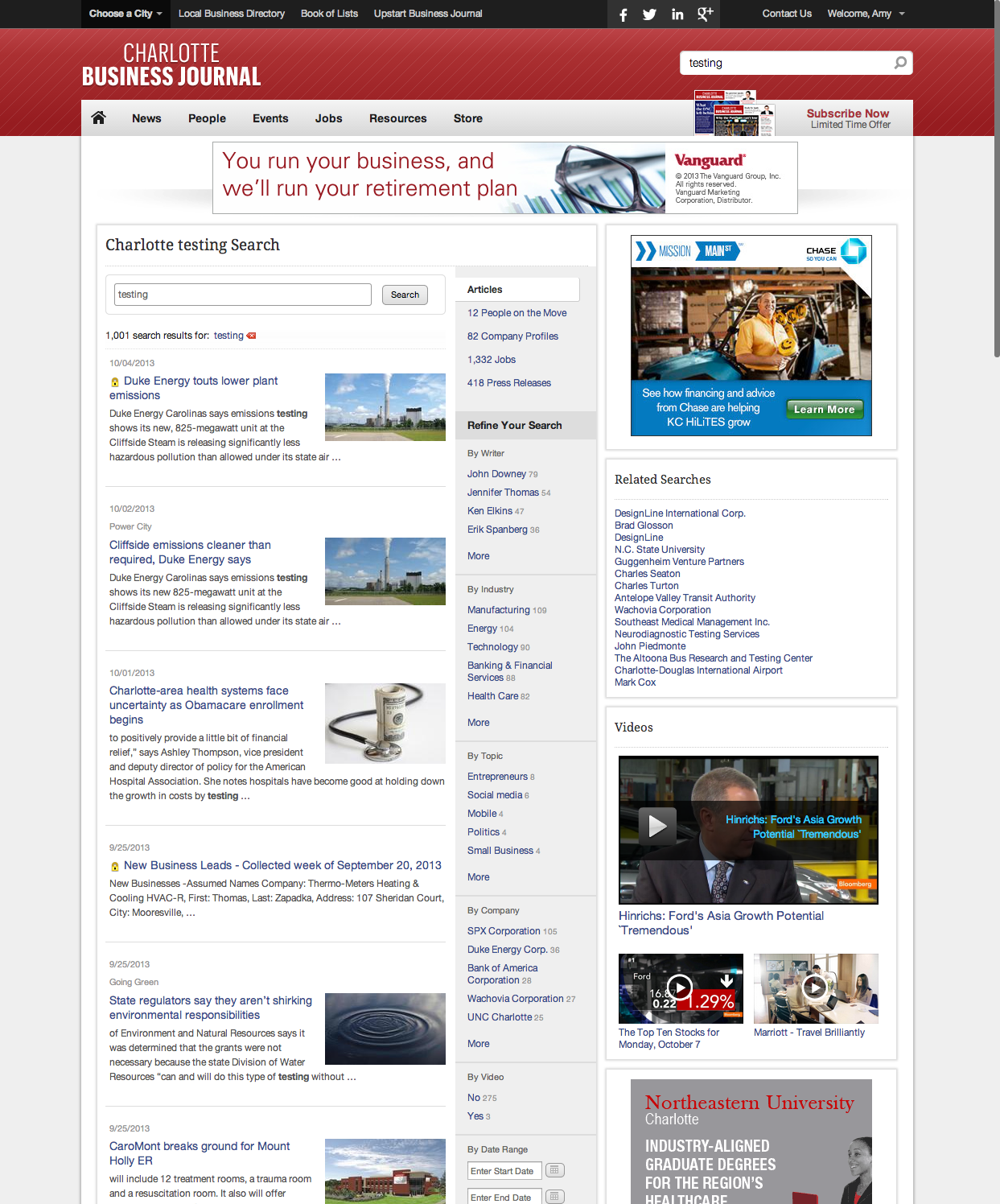Open the News menu item
Screen dimensions: 1000x1204
click(x=146, y=118)
